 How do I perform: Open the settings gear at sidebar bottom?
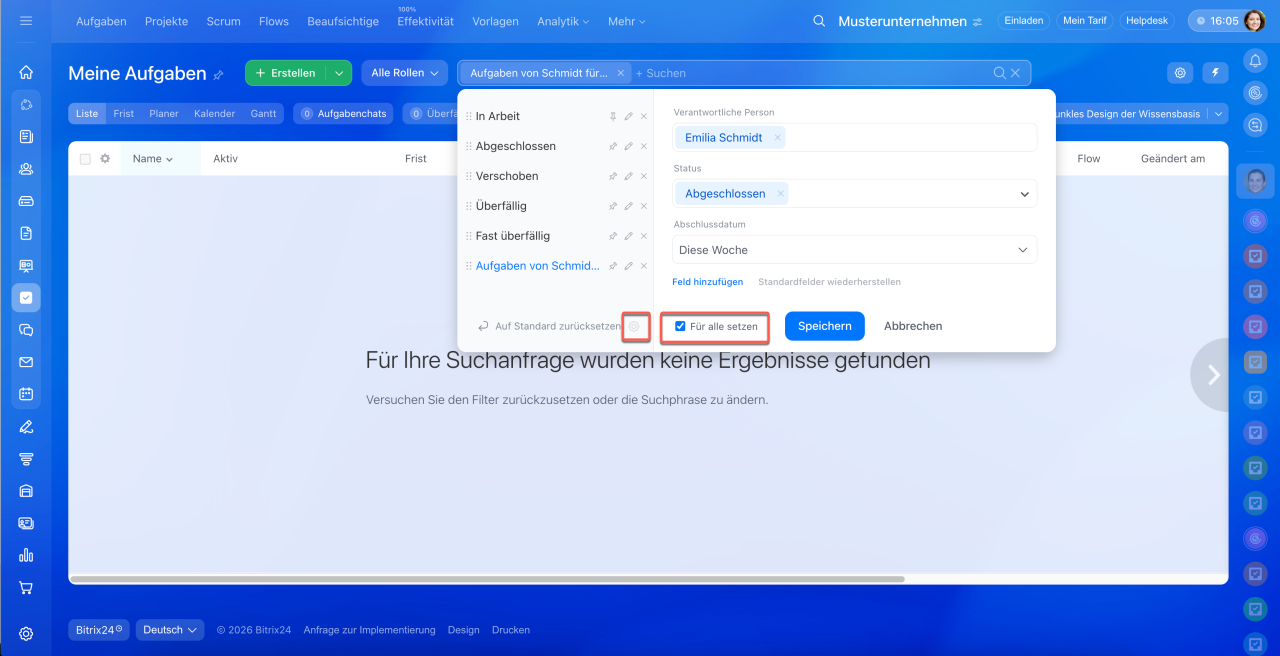click(26, 633)
